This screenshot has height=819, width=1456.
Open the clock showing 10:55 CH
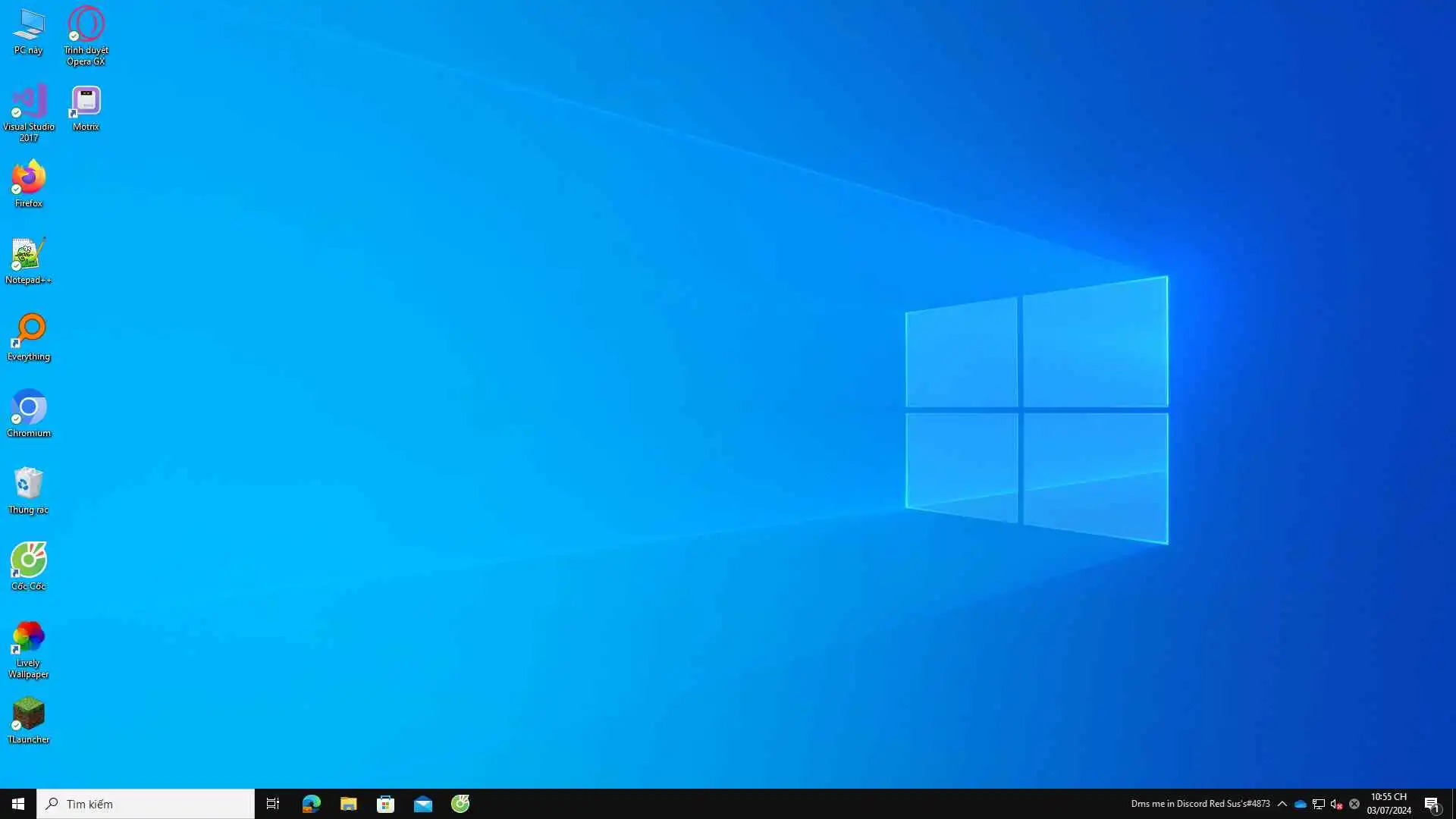pos(1389,804)
